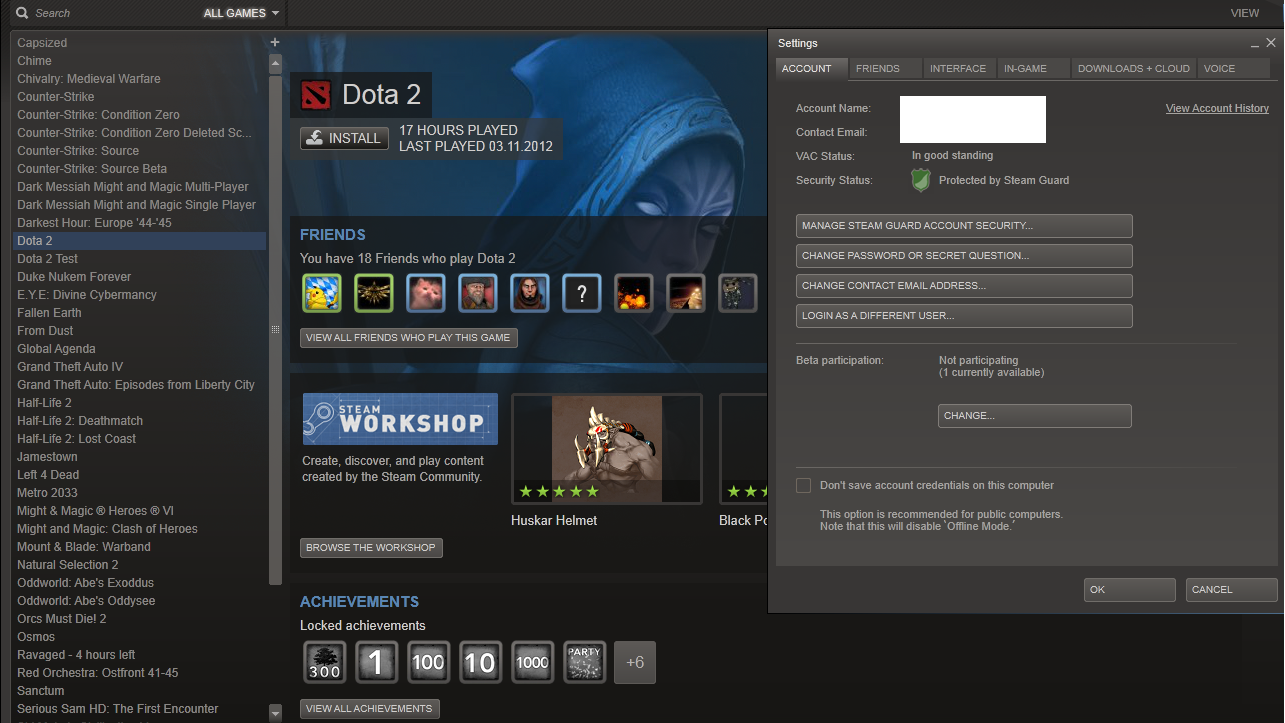The width and height of the screenshot is (1285, 723).
Task: Select Left 4 Dead in games list
Action: click(x=139, y=475)
